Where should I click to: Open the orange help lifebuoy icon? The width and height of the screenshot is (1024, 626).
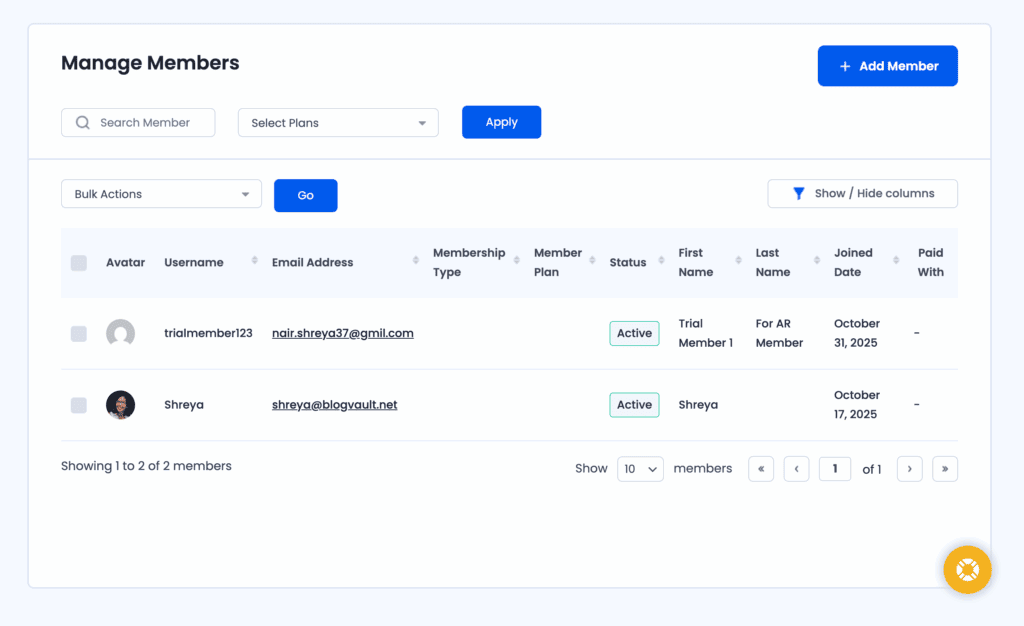point(967,570)
